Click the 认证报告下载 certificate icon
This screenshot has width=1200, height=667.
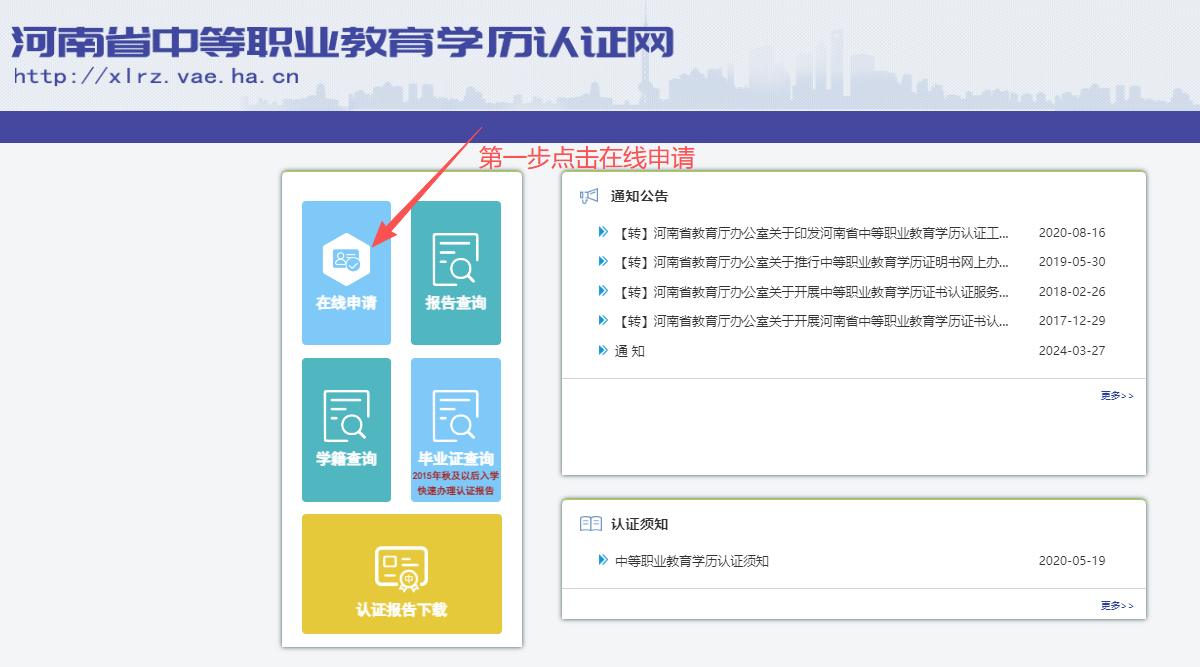click(x=401, y=568)
